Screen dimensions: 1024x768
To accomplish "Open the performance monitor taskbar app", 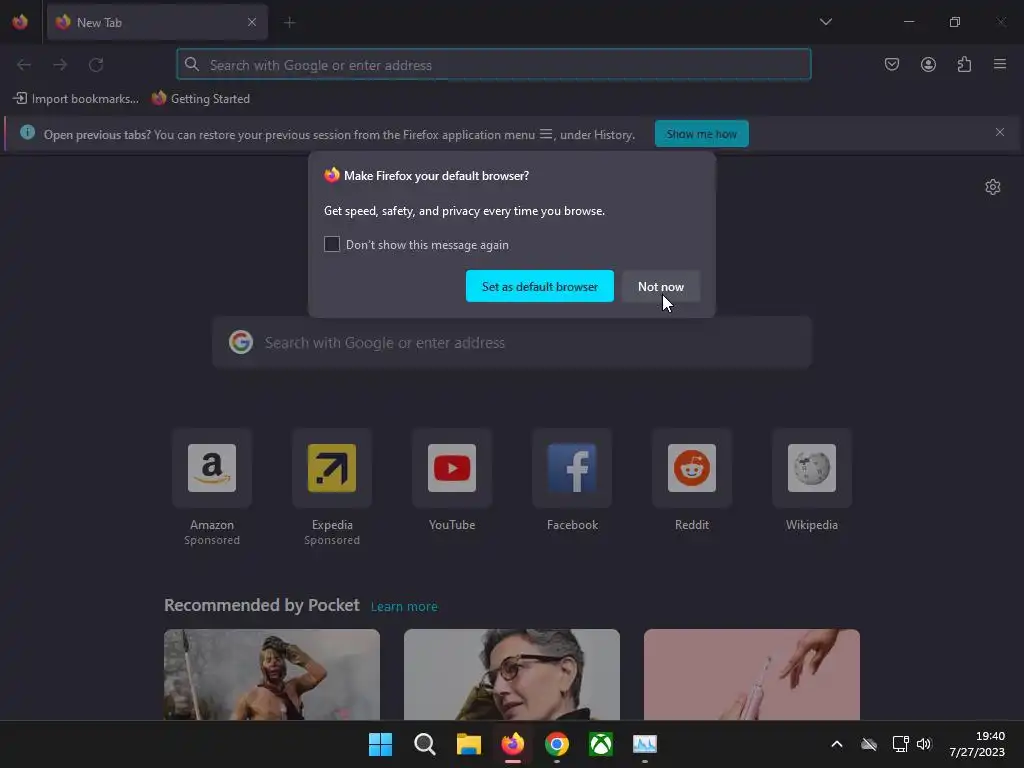I will point(645,744).
